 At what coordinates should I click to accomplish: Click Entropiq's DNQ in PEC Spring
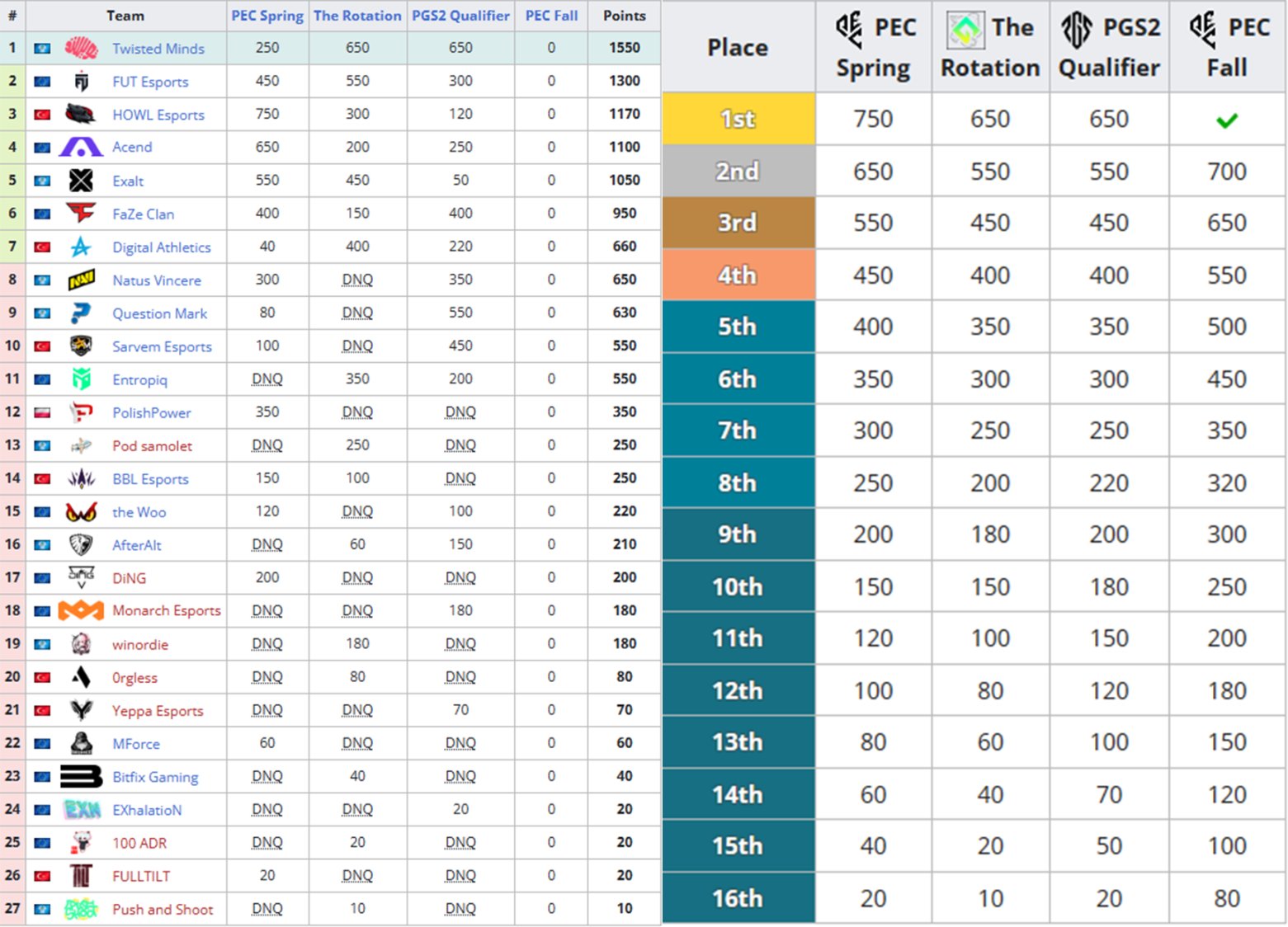coord(267,379)
